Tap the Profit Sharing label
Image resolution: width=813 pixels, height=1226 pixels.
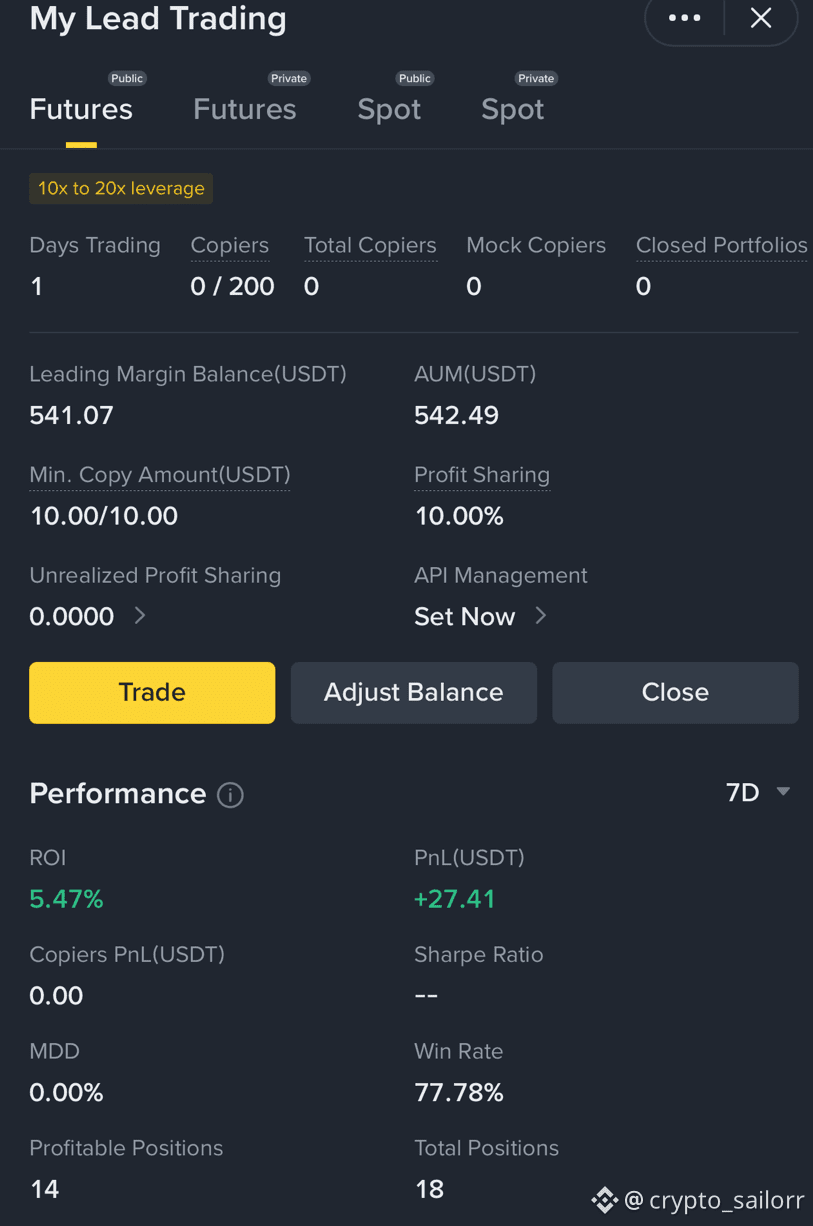pos(482,475)
